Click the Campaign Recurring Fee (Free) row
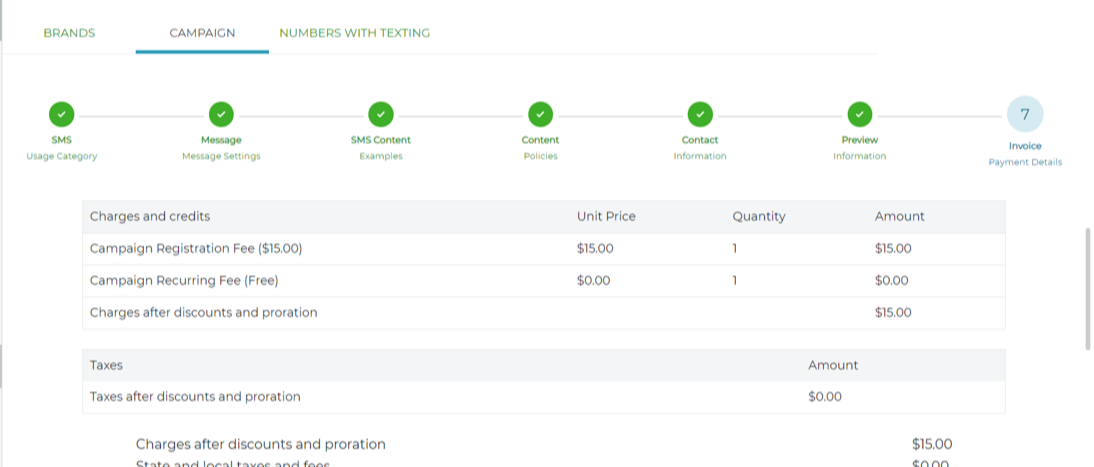 coord(184,281)
